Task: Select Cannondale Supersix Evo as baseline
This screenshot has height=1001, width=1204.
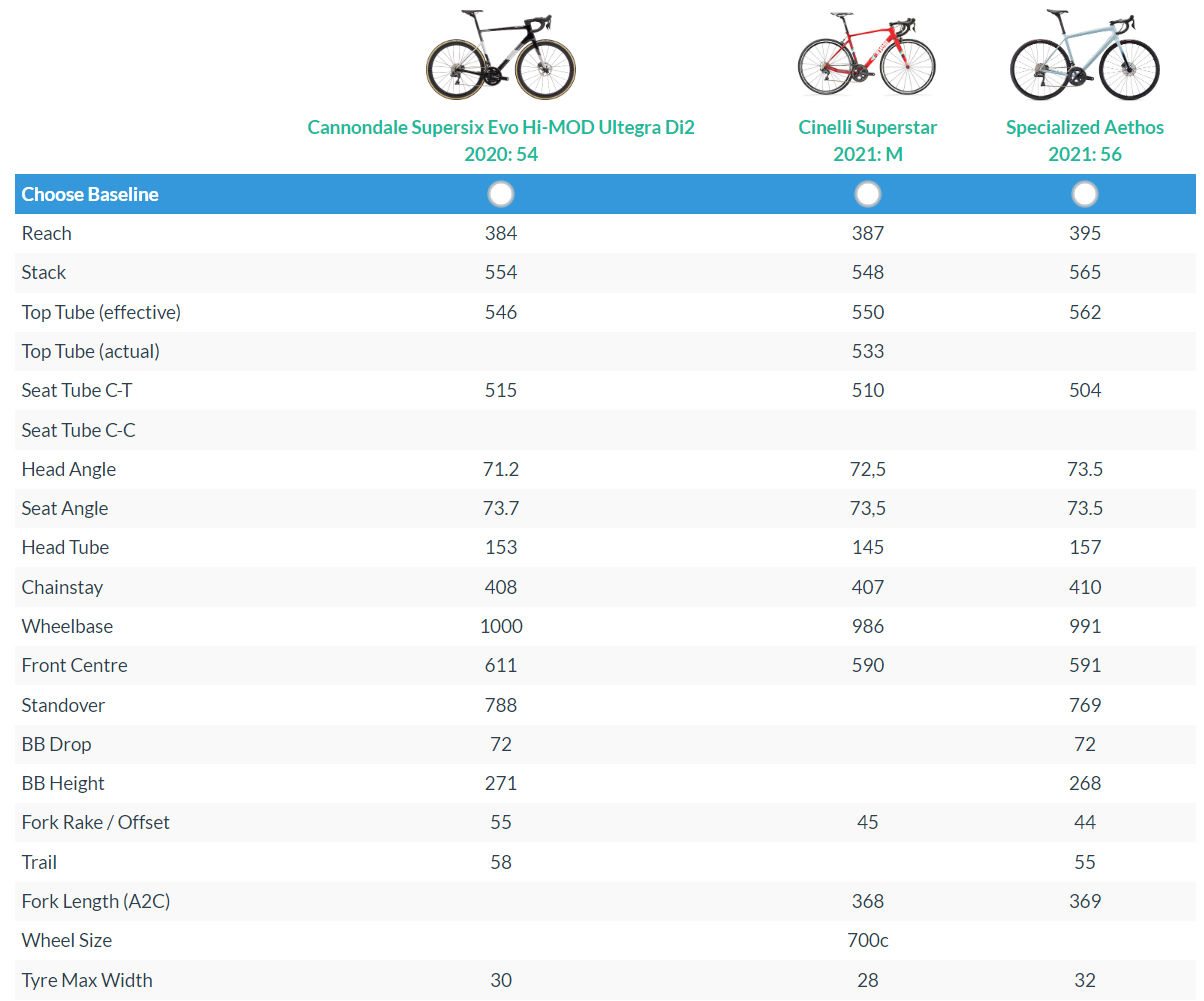Action: (501, 194)
